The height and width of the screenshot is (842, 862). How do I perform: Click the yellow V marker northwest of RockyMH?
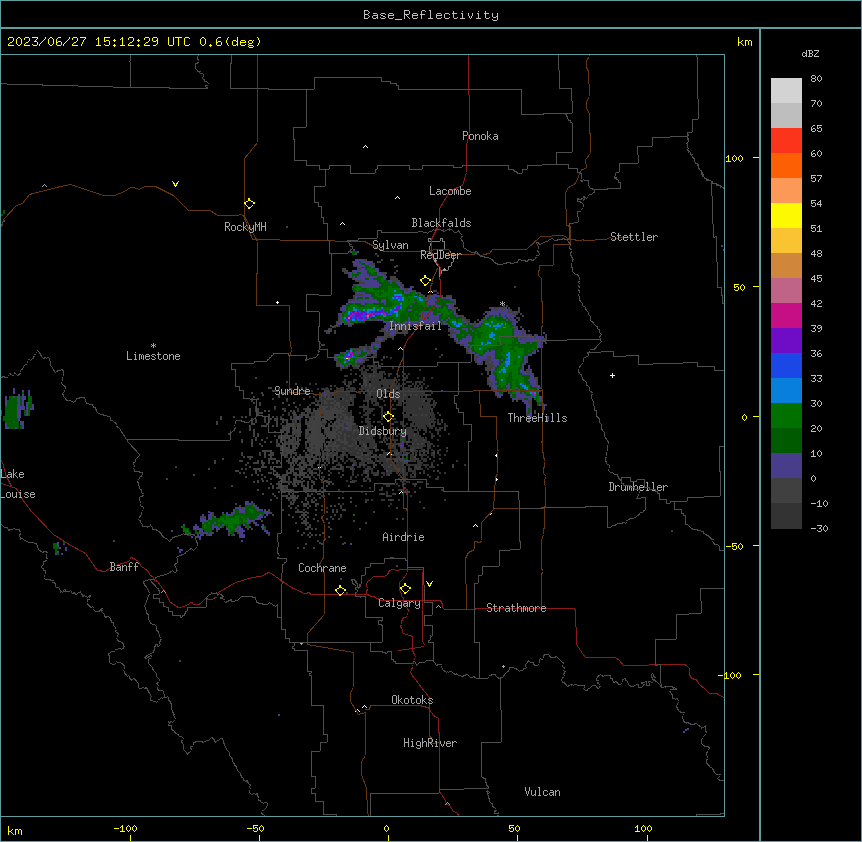click(x=175, y=184)
